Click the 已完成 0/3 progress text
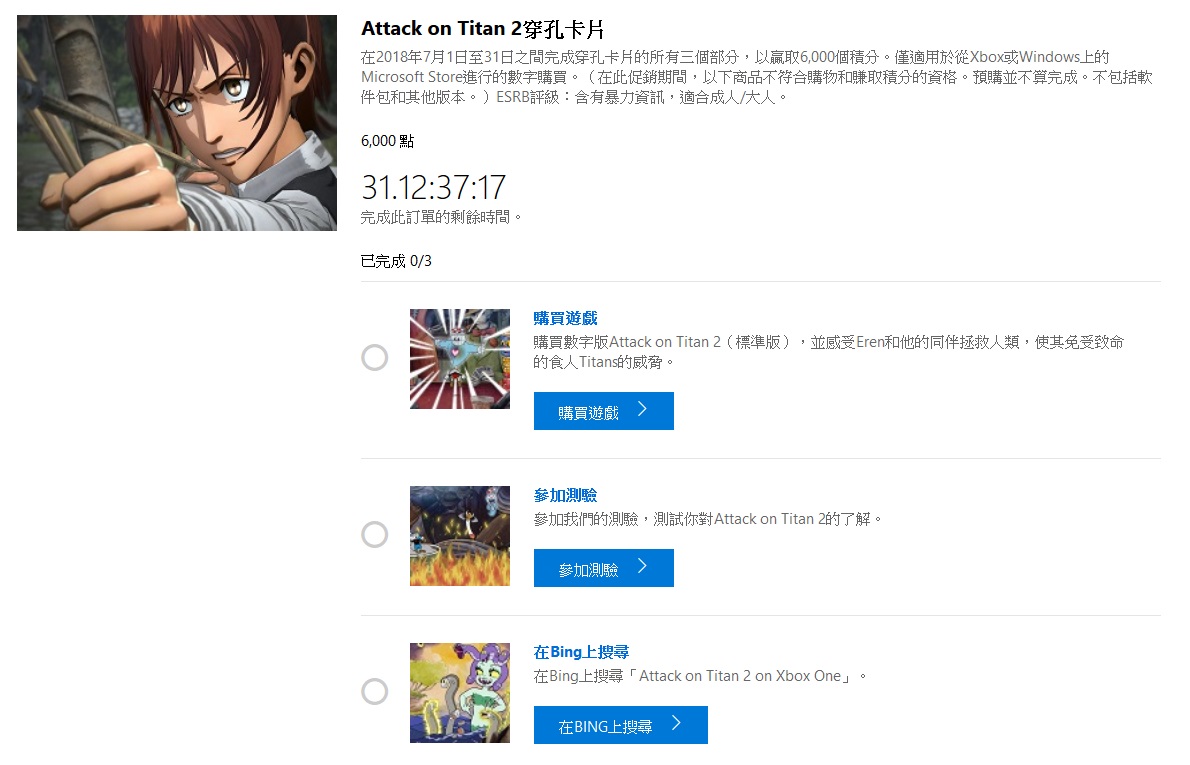Screen dimensions: 1190x765 tap(396, 261)
